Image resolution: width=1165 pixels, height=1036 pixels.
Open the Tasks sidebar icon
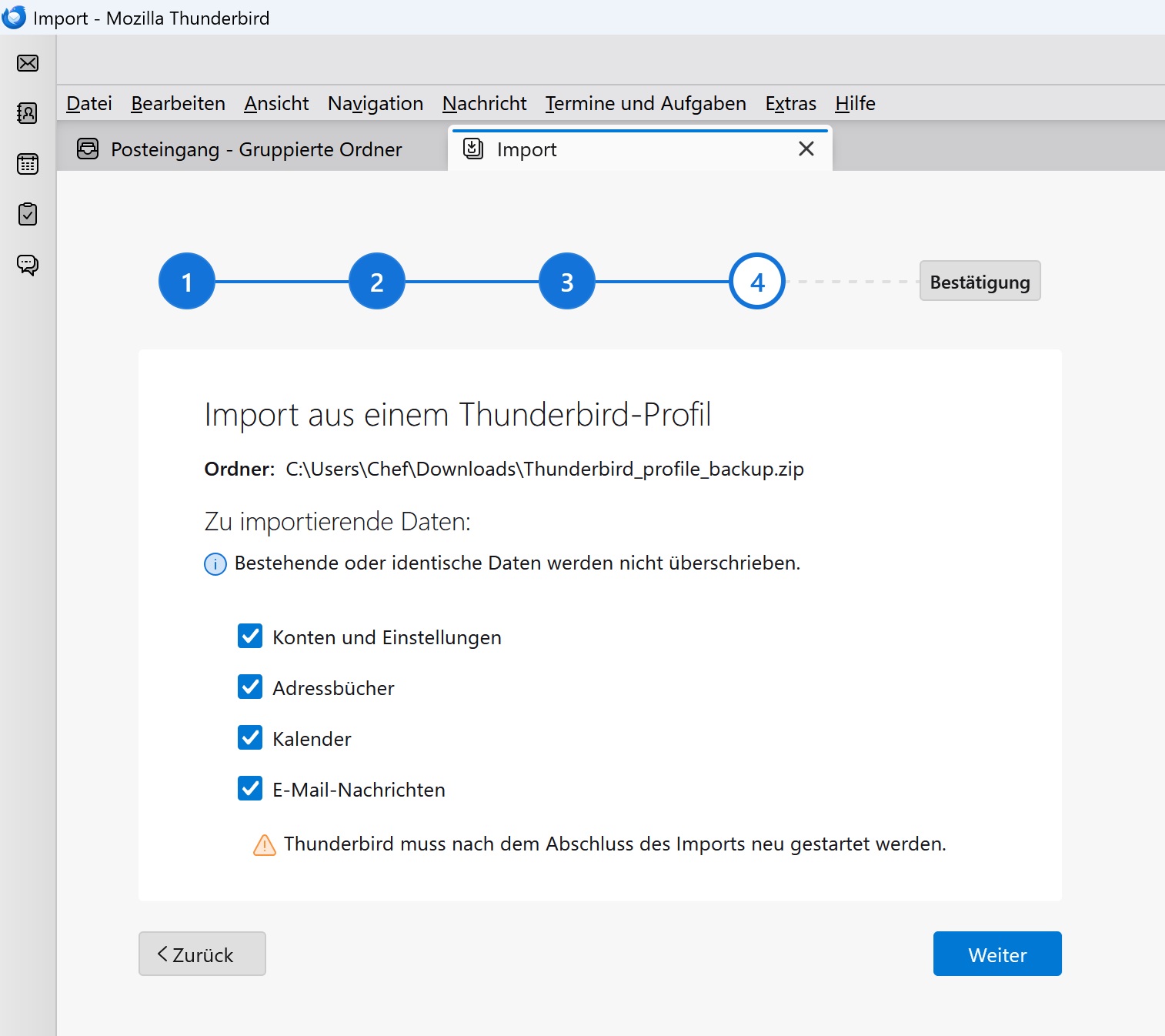point(28,214)
